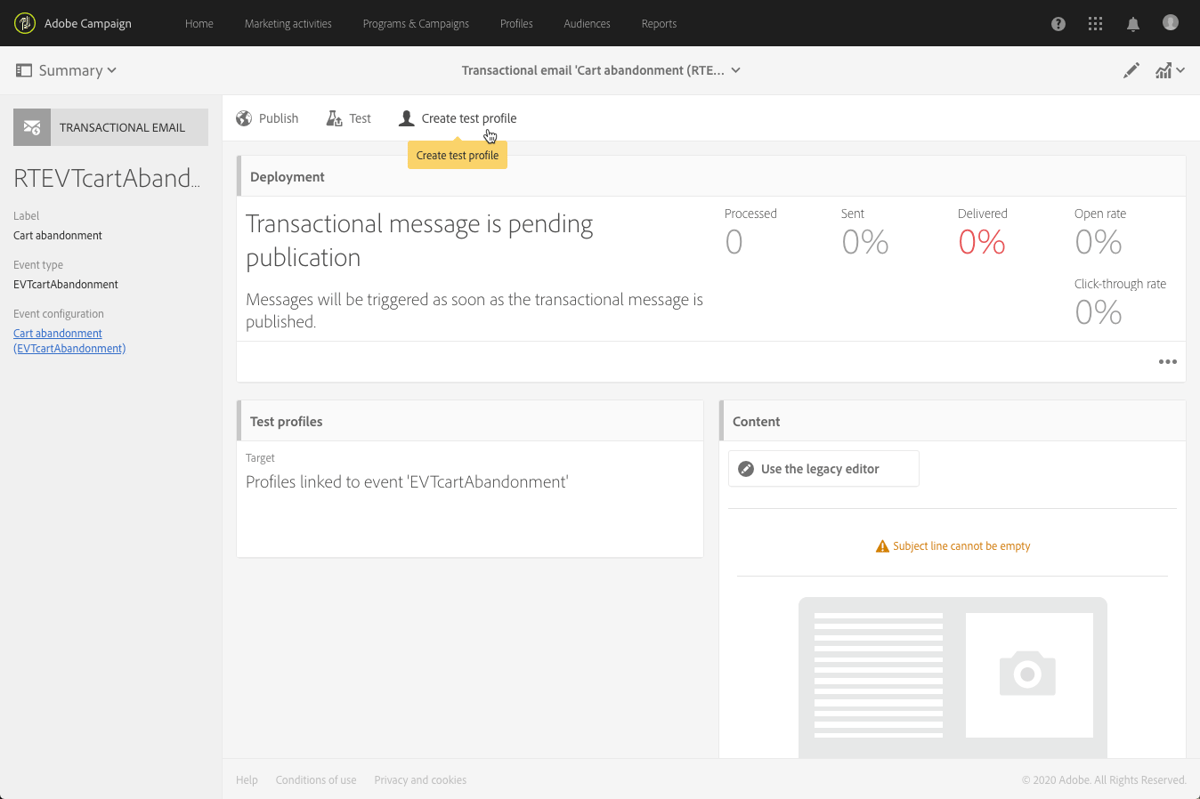Click the pencil edit icon top right

click(x=1130, y=70)
